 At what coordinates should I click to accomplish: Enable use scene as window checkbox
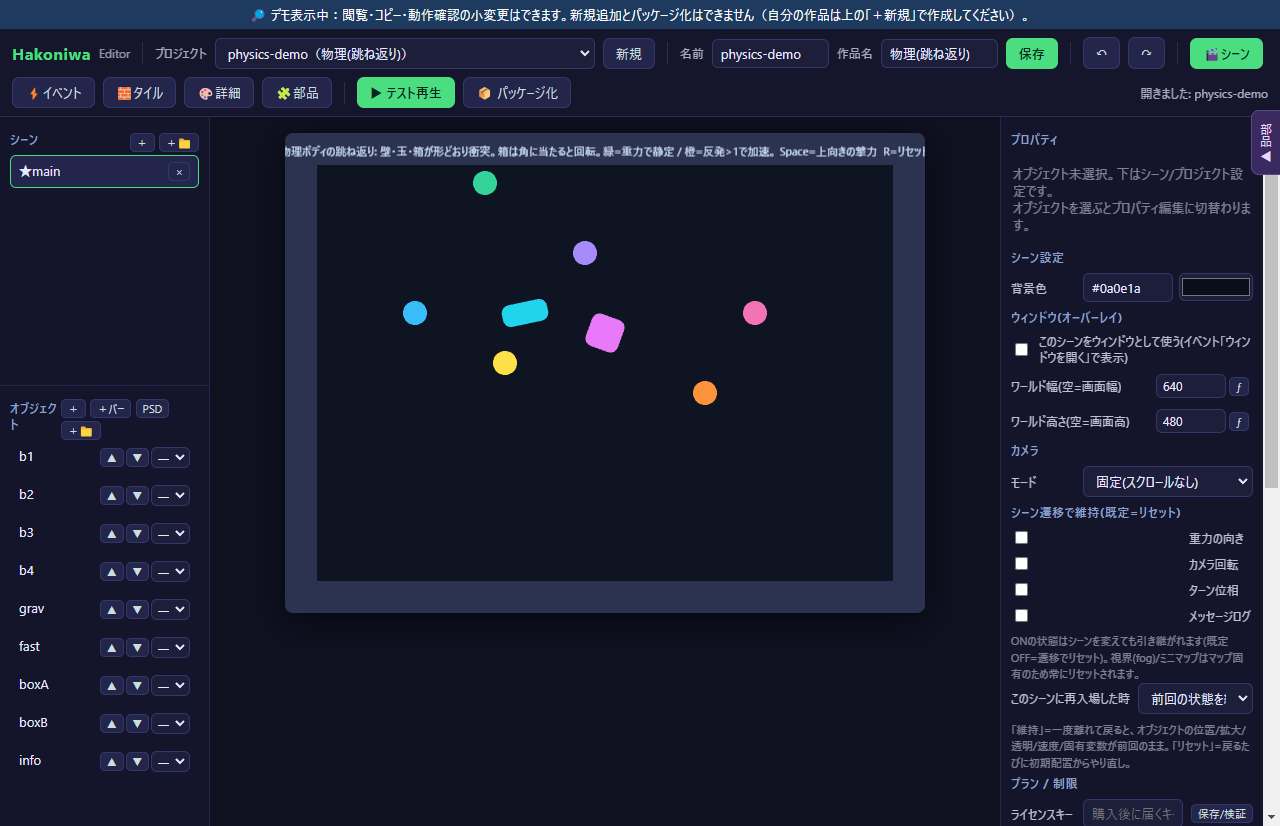(x=1021, y=349)
